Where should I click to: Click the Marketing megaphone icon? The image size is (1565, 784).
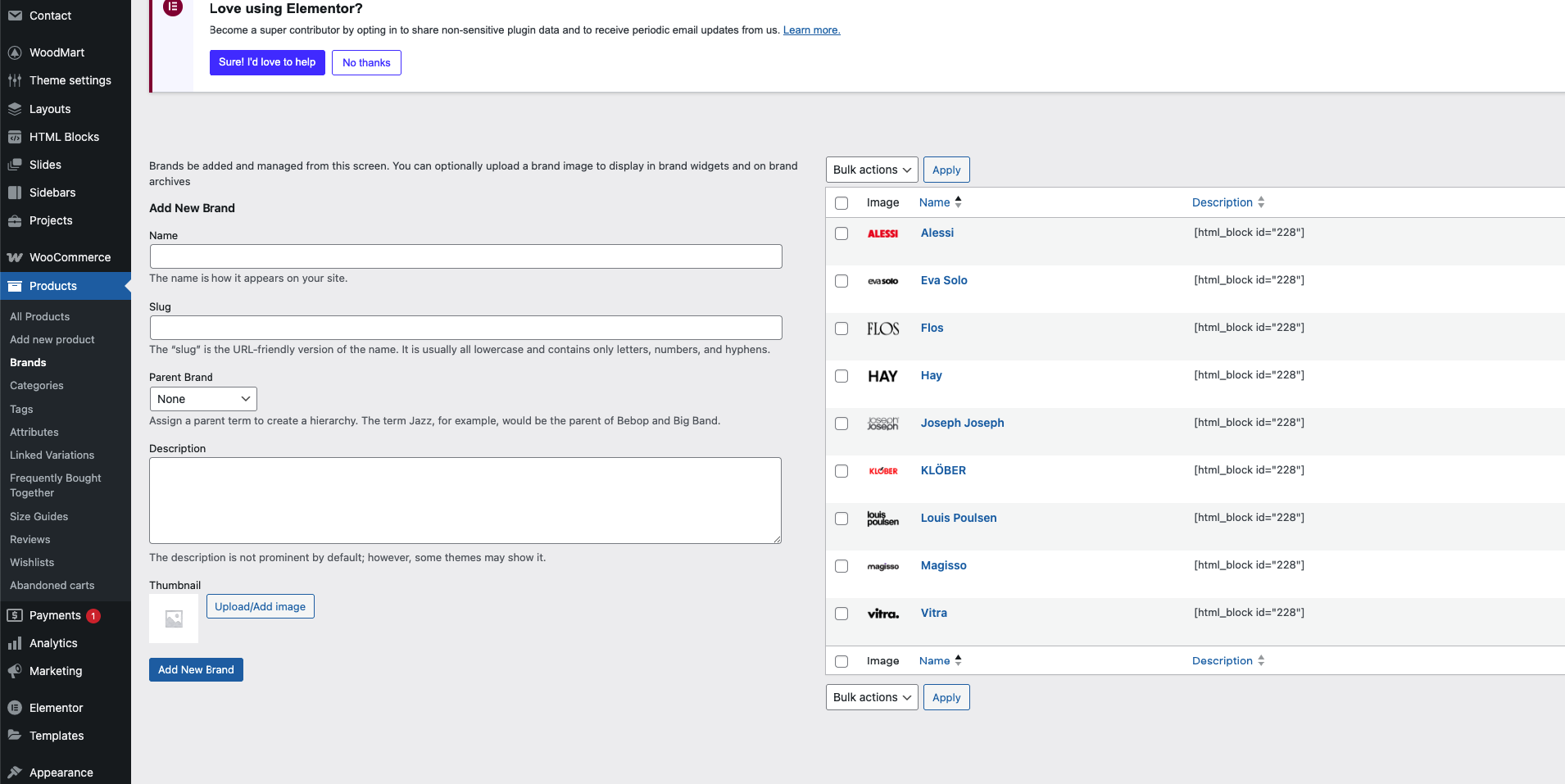[15, 671]
